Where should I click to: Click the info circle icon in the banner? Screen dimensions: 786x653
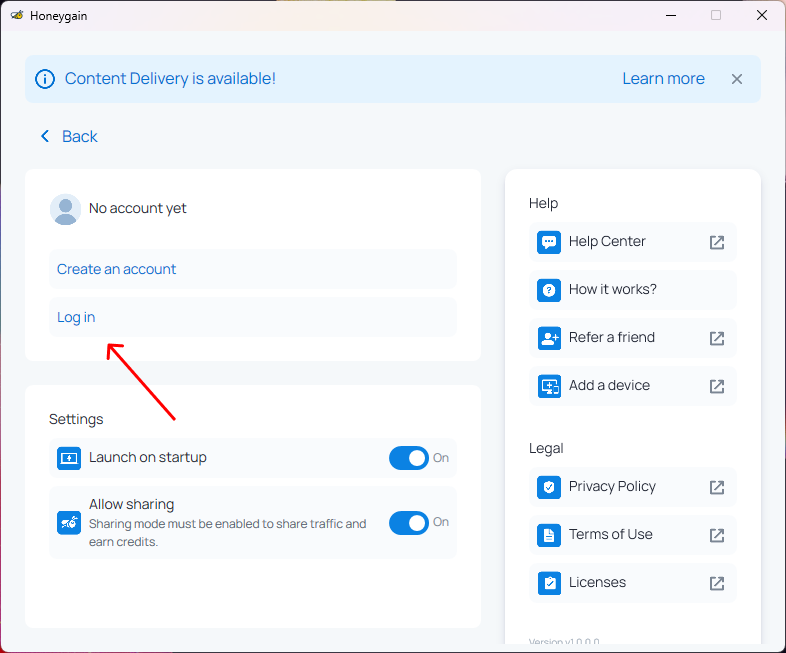45,79
